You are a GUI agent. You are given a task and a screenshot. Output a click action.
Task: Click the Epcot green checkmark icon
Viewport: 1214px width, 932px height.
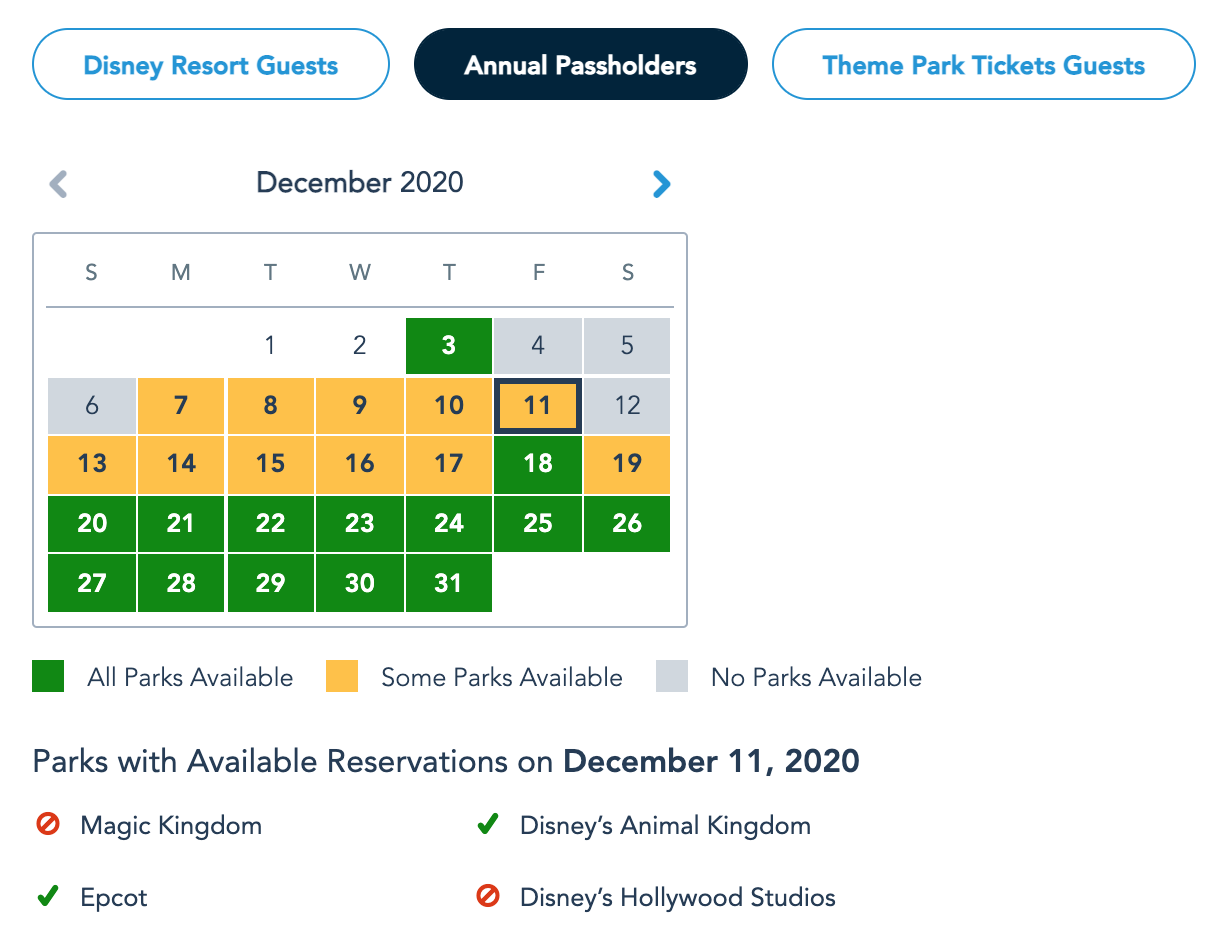(x=46, y=897)
